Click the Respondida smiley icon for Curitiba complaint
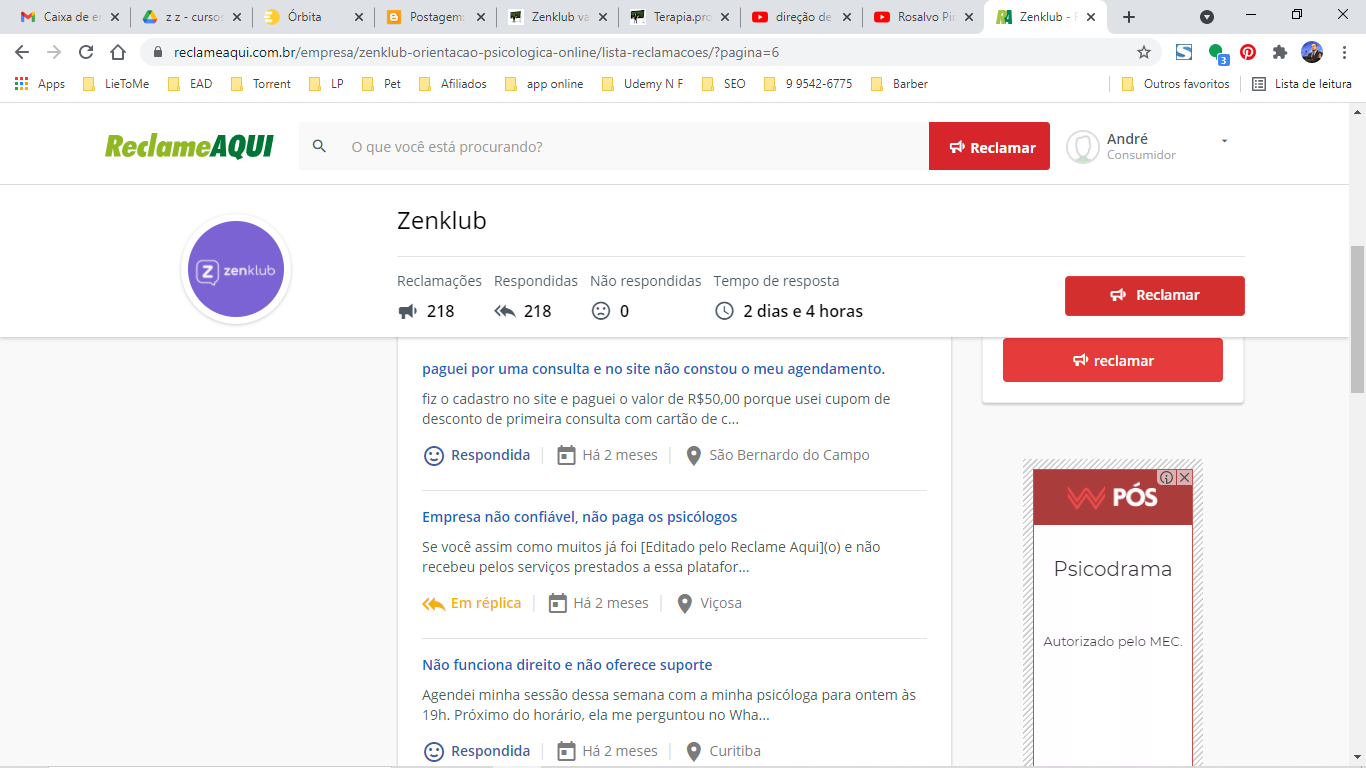This screenshot has height=768, width=1366. point(433,751)
